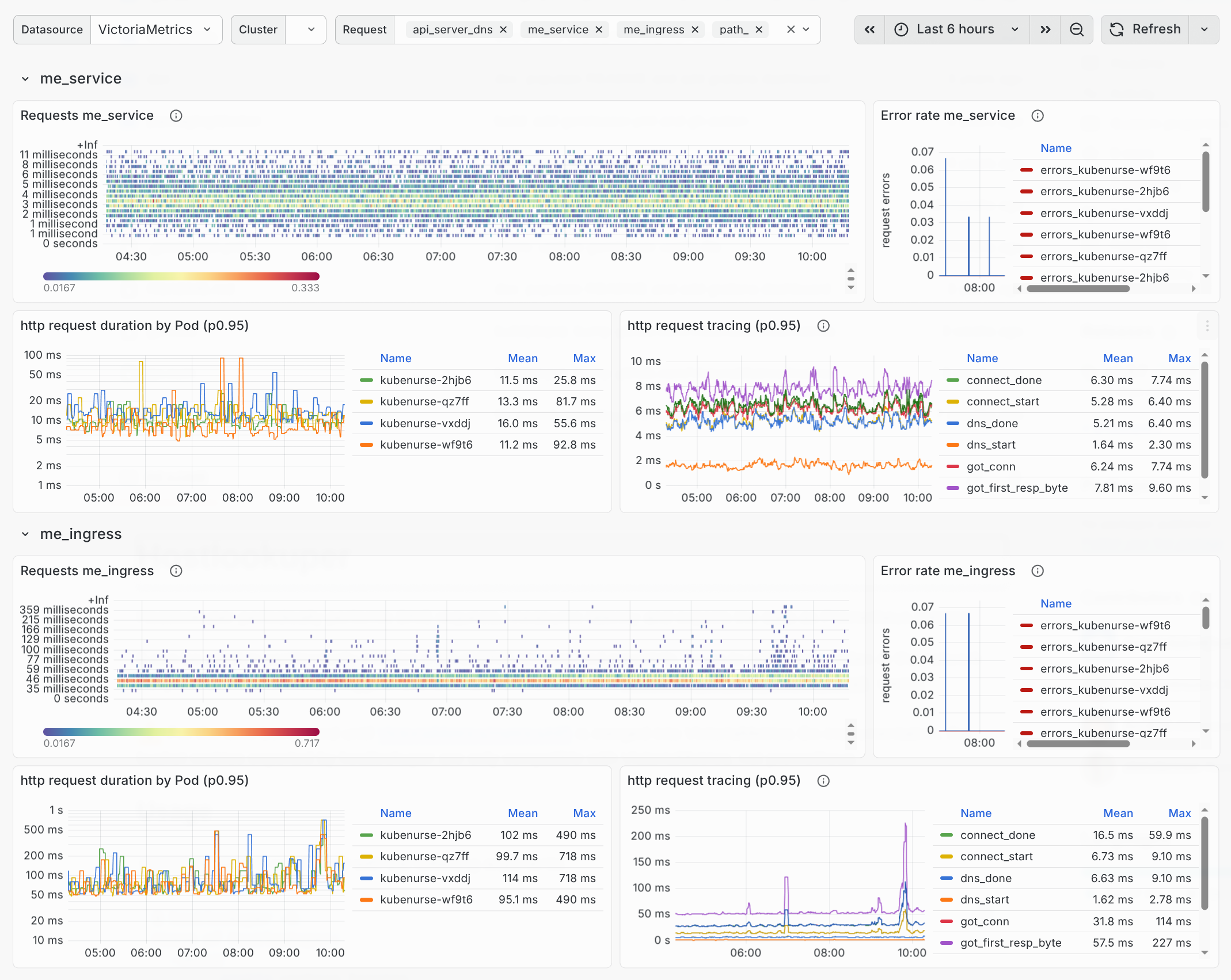Open info tooltip on Requests me_service panel
Screen dimensions: 1231x980
176,116
